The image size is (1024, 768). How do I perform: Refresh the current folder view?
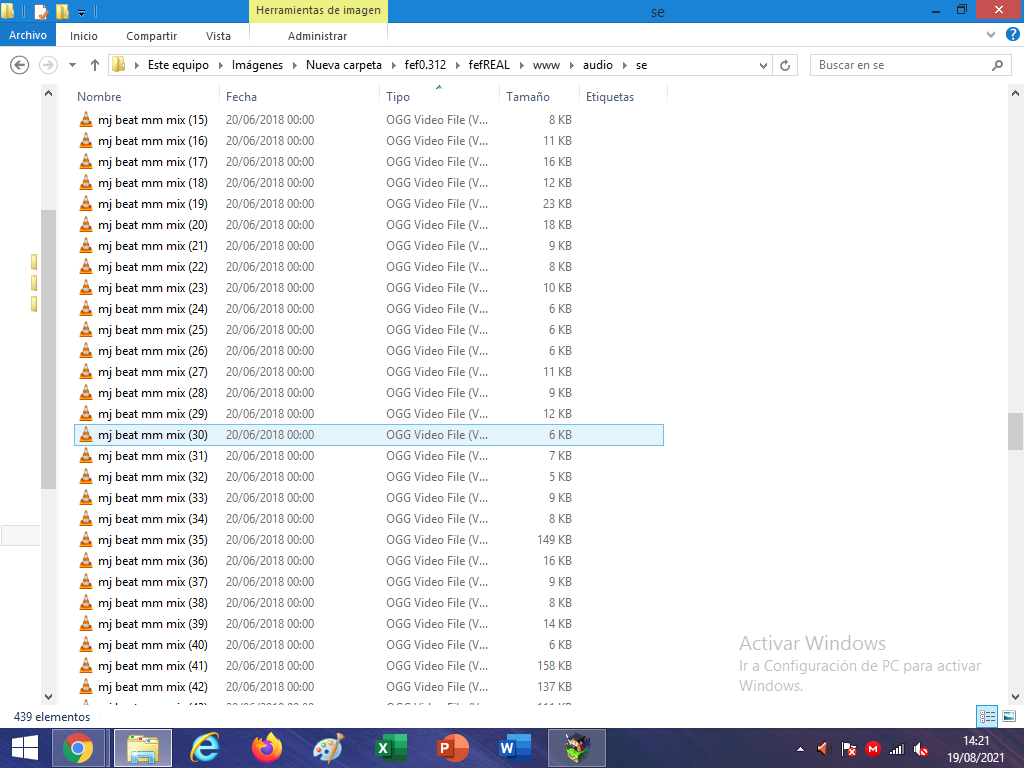785,65
